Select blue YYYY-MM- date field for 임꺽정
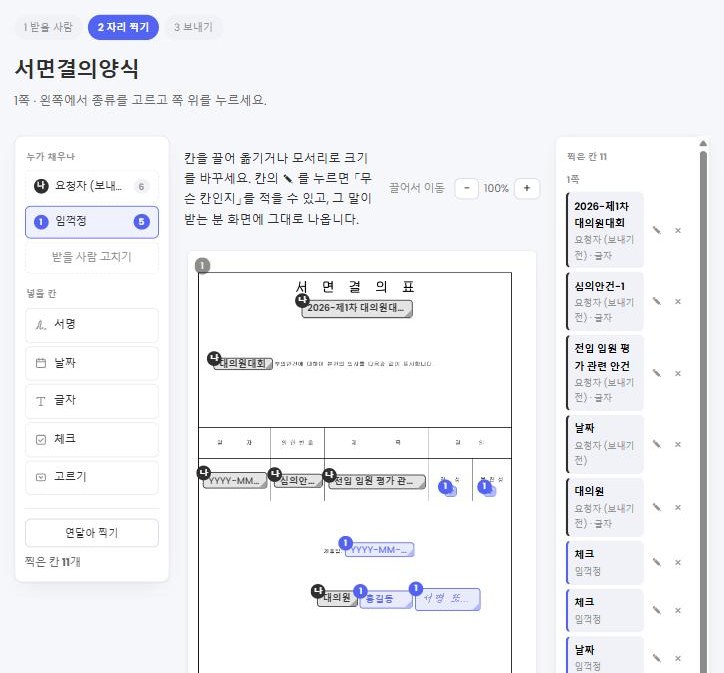Image resolution: width=724 pixels, height=673 pixels. pyautogui.click(x=380, y=550)
